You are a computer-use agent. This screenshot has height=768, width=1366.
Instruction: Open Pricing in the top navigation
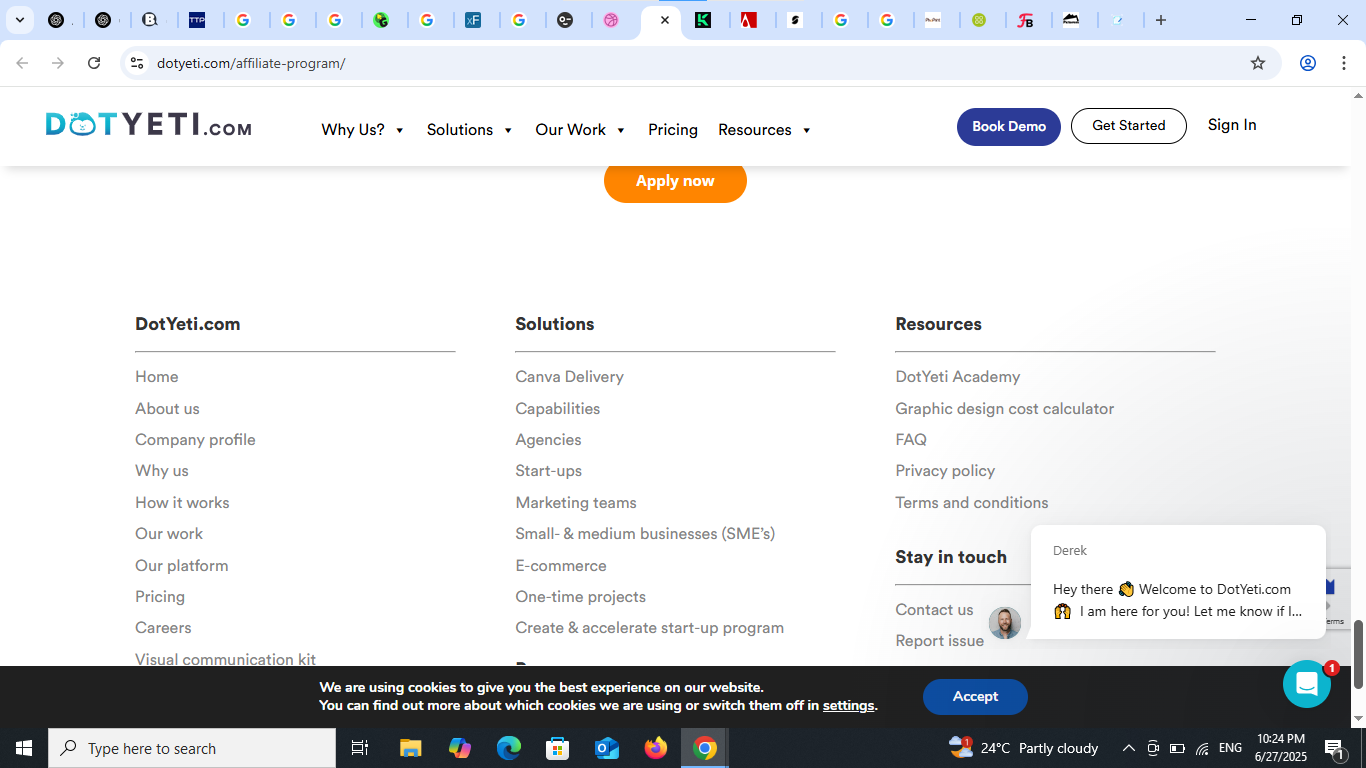click(x=673, y=130)
